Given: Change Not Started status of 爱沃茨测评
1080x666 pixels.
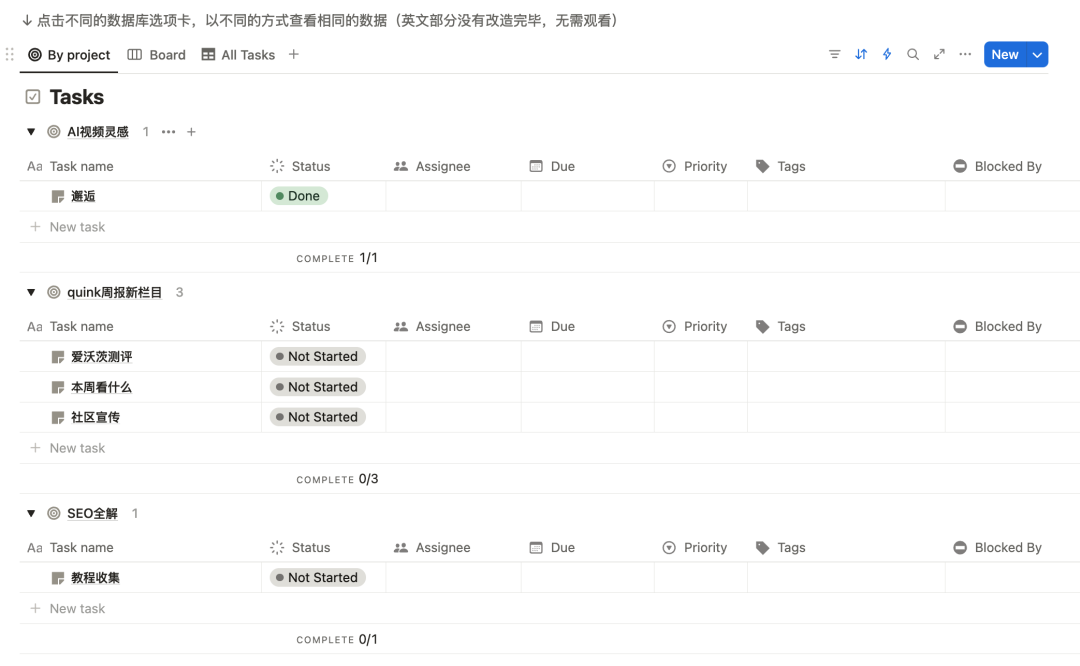Looking at the screenshot, I should 318,357.
